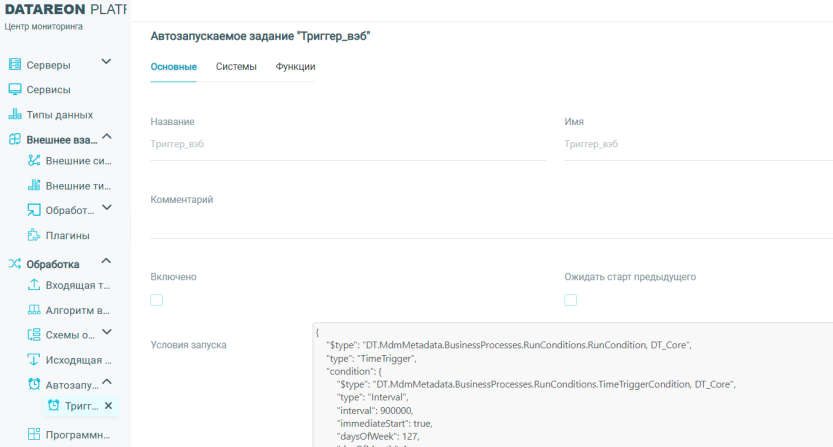This screenshot has height=447, width=833.
Task: Click the Сервисы monitor icon
Action: pos(15,90)
